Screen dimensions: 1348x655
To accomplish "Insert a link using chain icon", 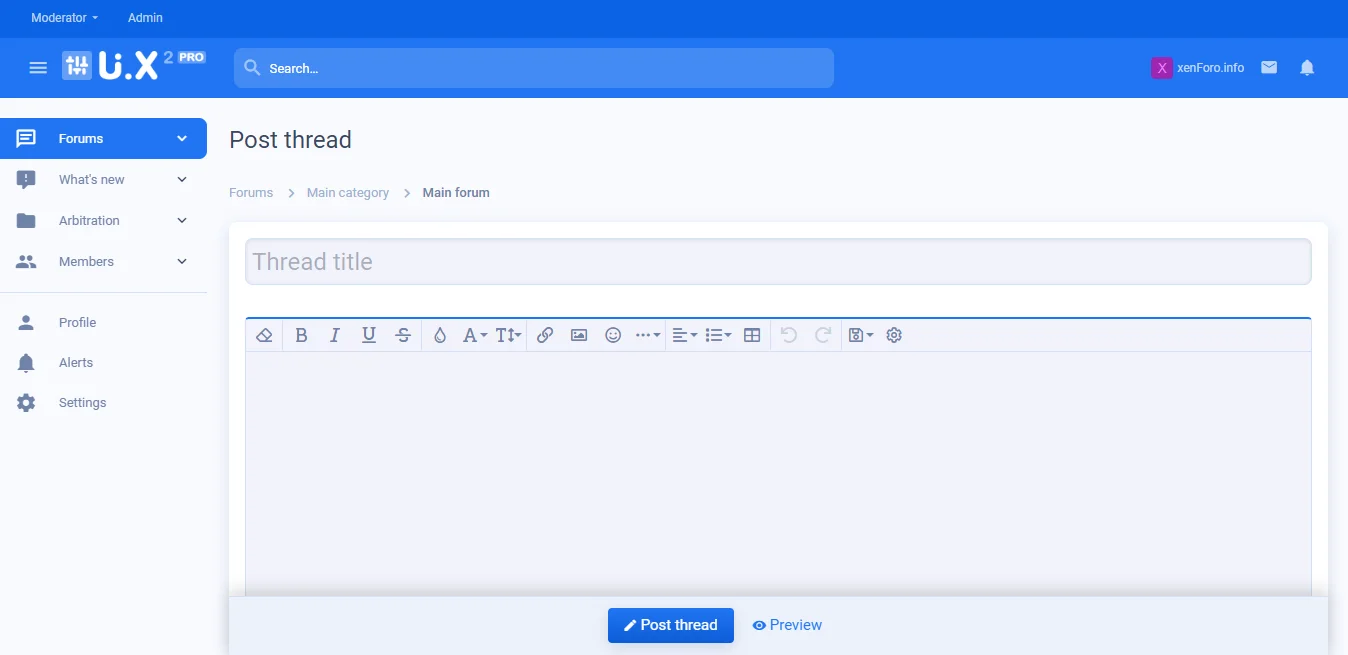I will (x=545, y=336).
